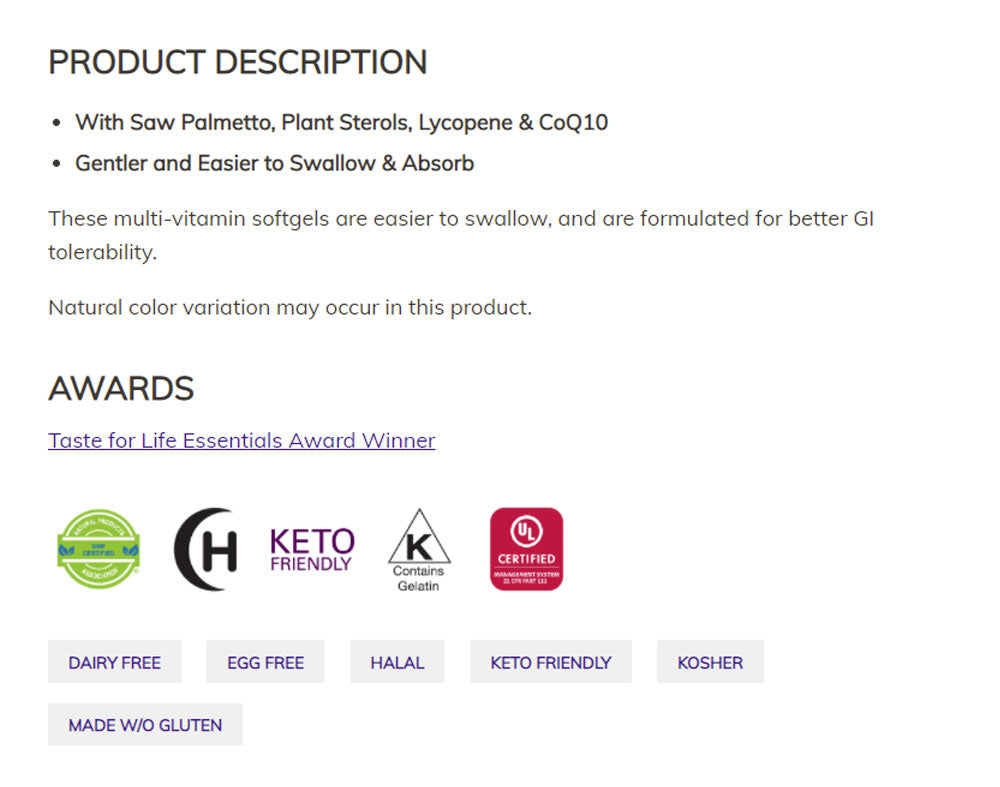Click the Kosher K triangle symbol
The height and width of the screenshot is (787, 1000).
pos(419,538)
